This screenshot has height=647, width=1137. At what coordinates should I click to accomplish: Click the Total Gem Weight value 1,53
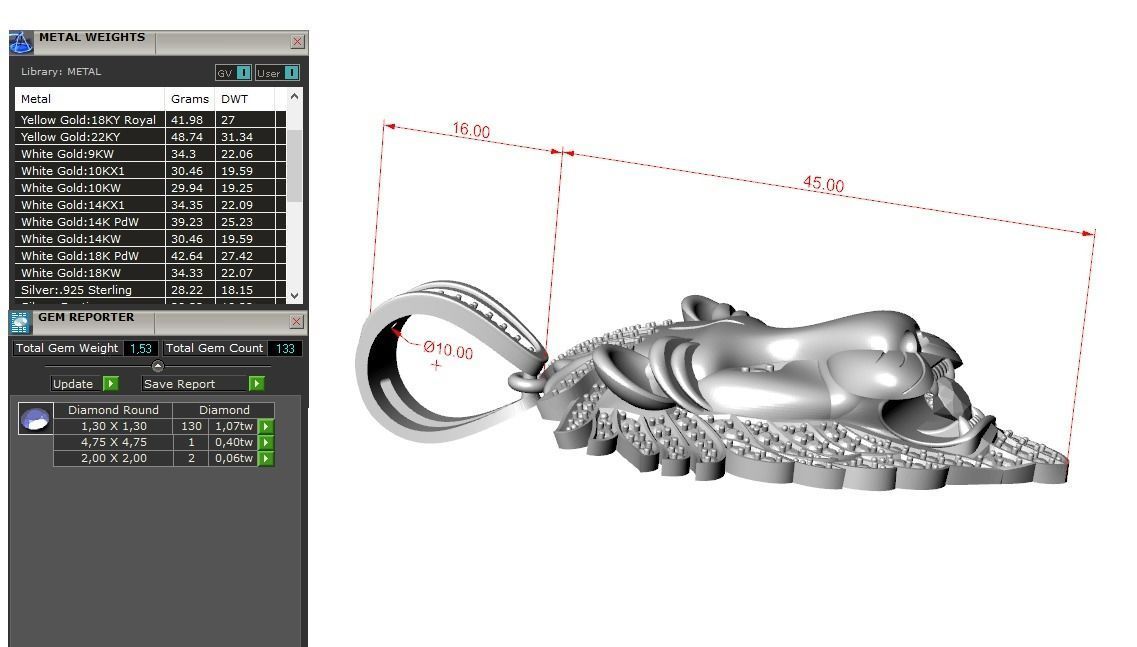(141, 348)
